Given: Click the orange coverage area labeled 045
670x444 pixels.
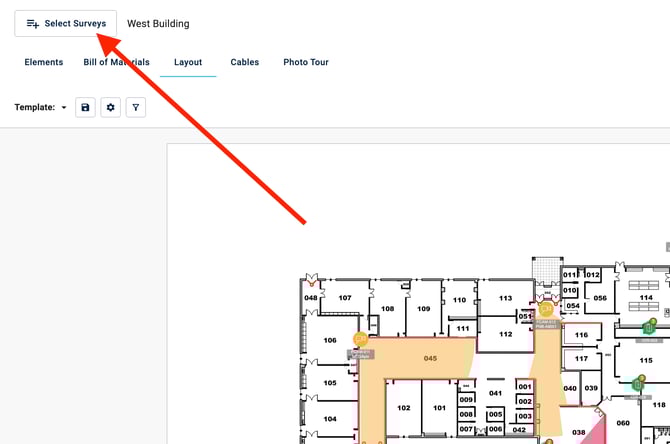Looking at the screenshot, I should [x=430, y=360].
